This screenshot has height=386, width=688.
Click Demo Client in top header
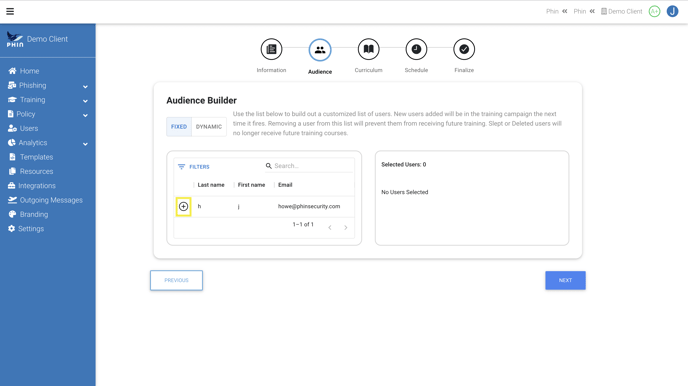(621, 11)
